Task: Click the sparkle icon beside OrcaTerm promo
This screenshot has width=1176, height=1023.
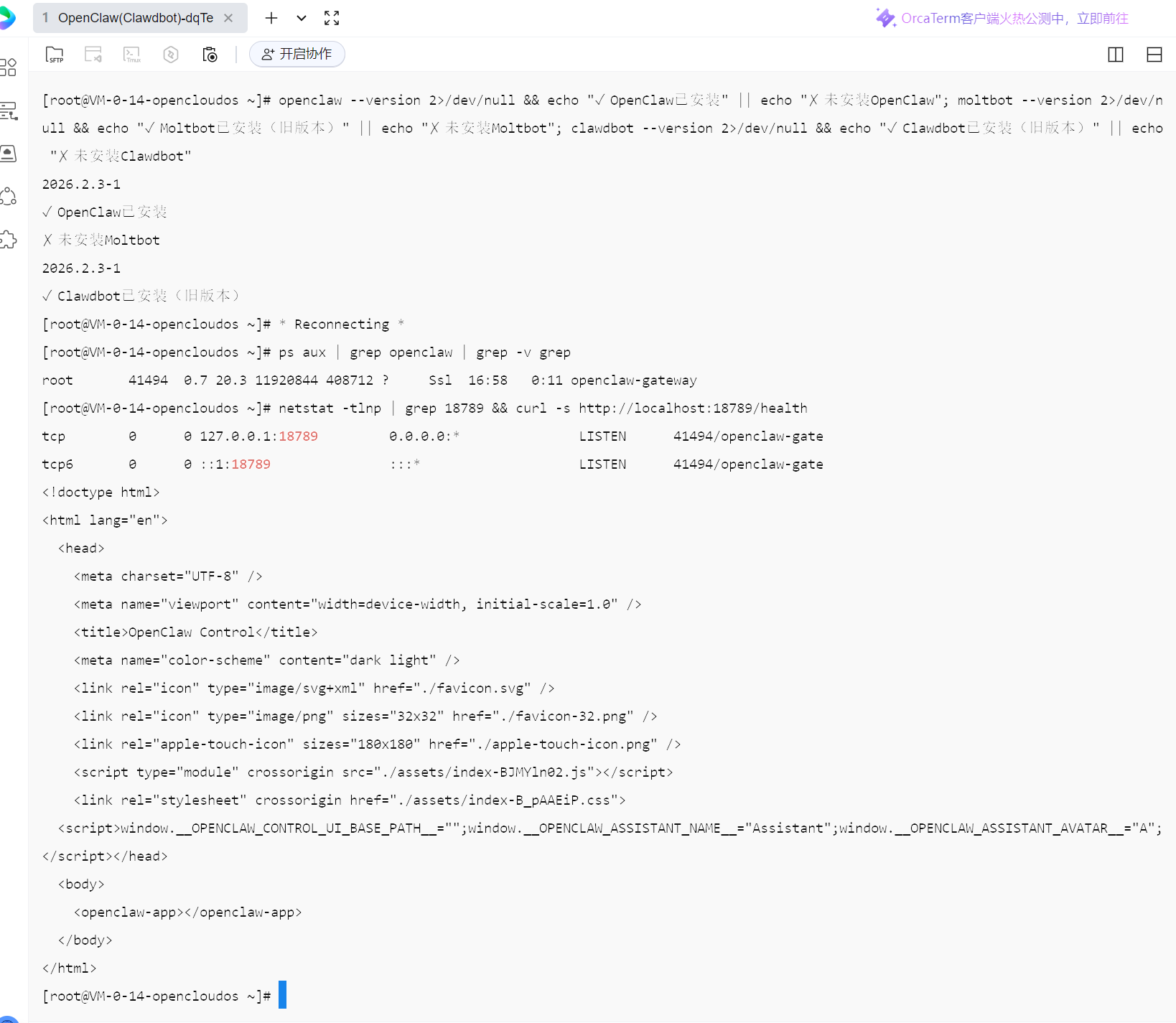Action: 885,18
